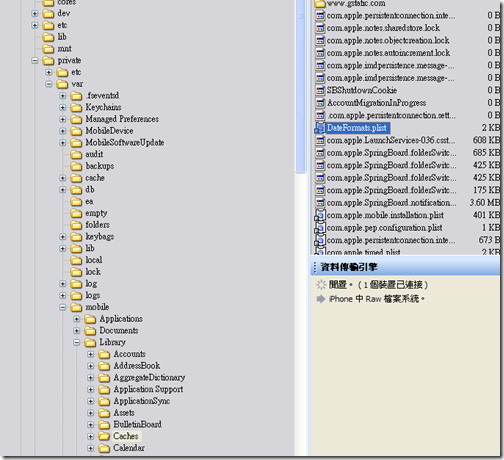
Task: Click the Assets folder icon
Action: tap(104, 413)
